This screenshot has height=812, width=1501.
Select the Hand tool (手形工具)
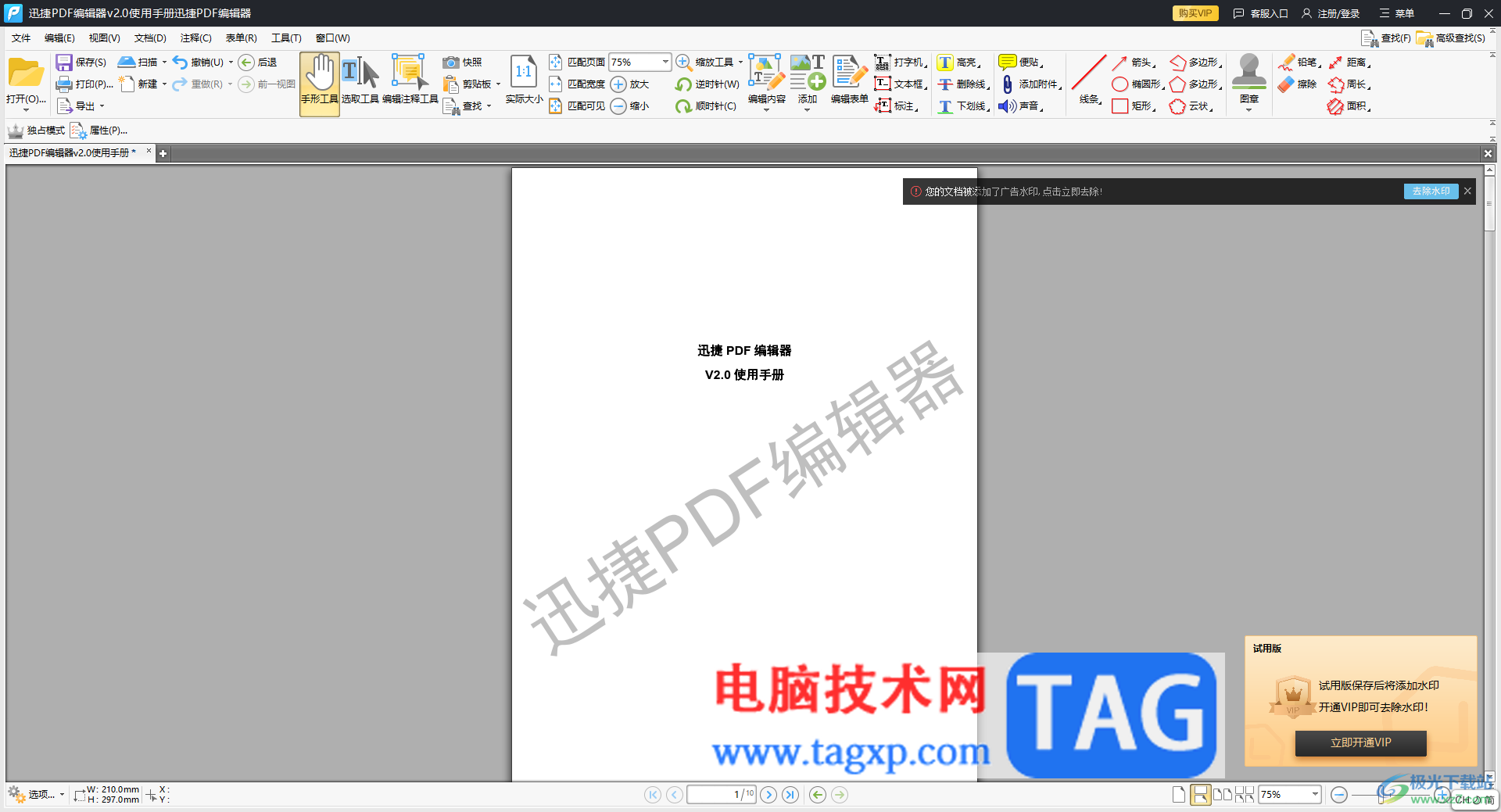(320, 84)
